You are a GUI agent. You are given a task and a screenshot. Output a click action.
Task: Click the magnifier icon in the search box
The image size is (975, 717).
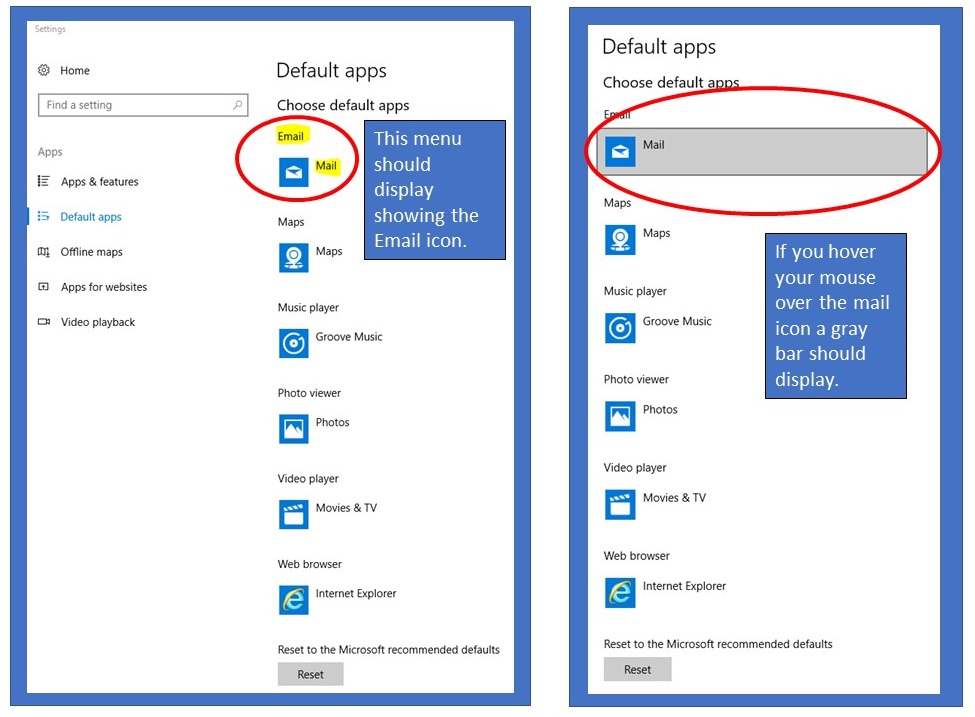(x=238, y=105)
